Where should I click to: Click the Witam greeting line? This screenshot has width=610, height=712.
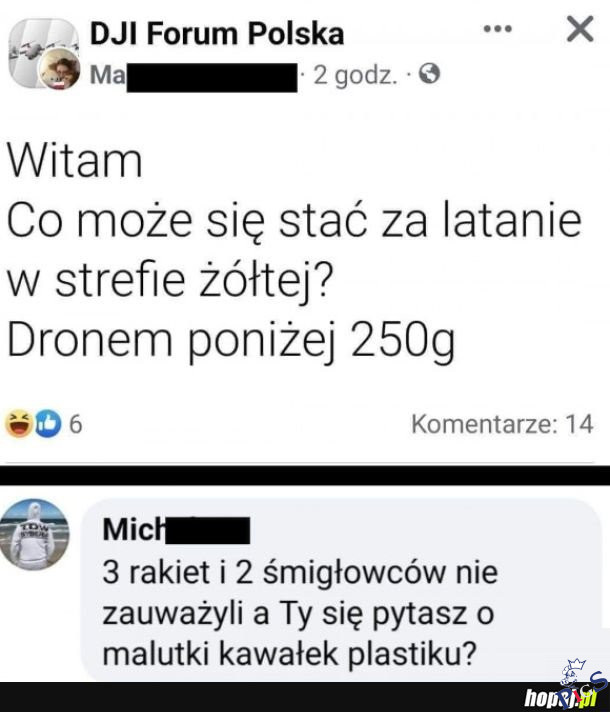(74, 161)
